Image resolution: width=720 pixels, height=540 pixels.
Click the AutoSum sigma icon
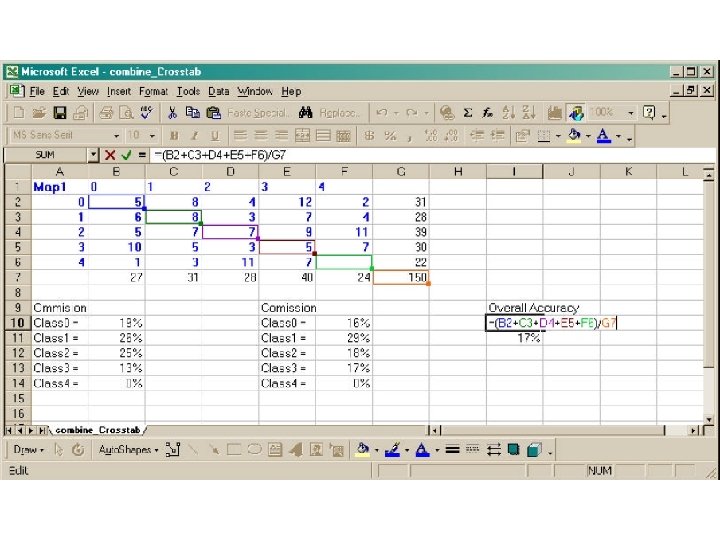pos(467,112)
